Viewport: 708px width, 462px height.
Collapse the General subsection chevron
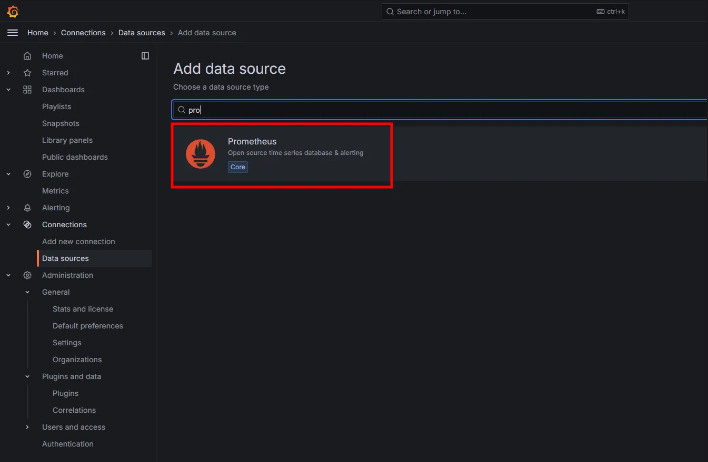click(27, 292)
